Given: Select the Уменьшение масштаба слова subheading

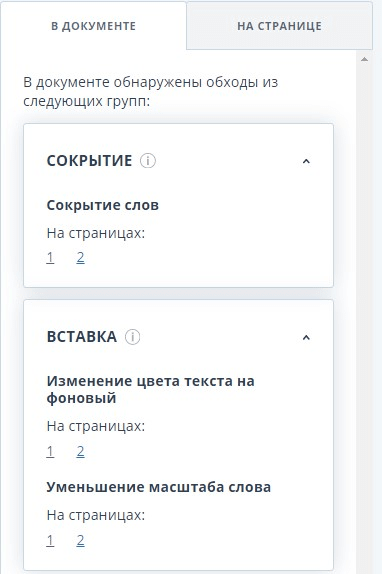Looking at the screenshot, I should click(159, 487).
